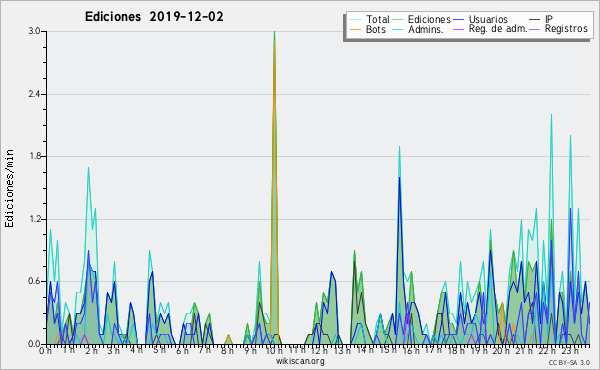Click the y-axis value 0.6
The width and height of the screenshot is (600, 370).
[34, 282]
